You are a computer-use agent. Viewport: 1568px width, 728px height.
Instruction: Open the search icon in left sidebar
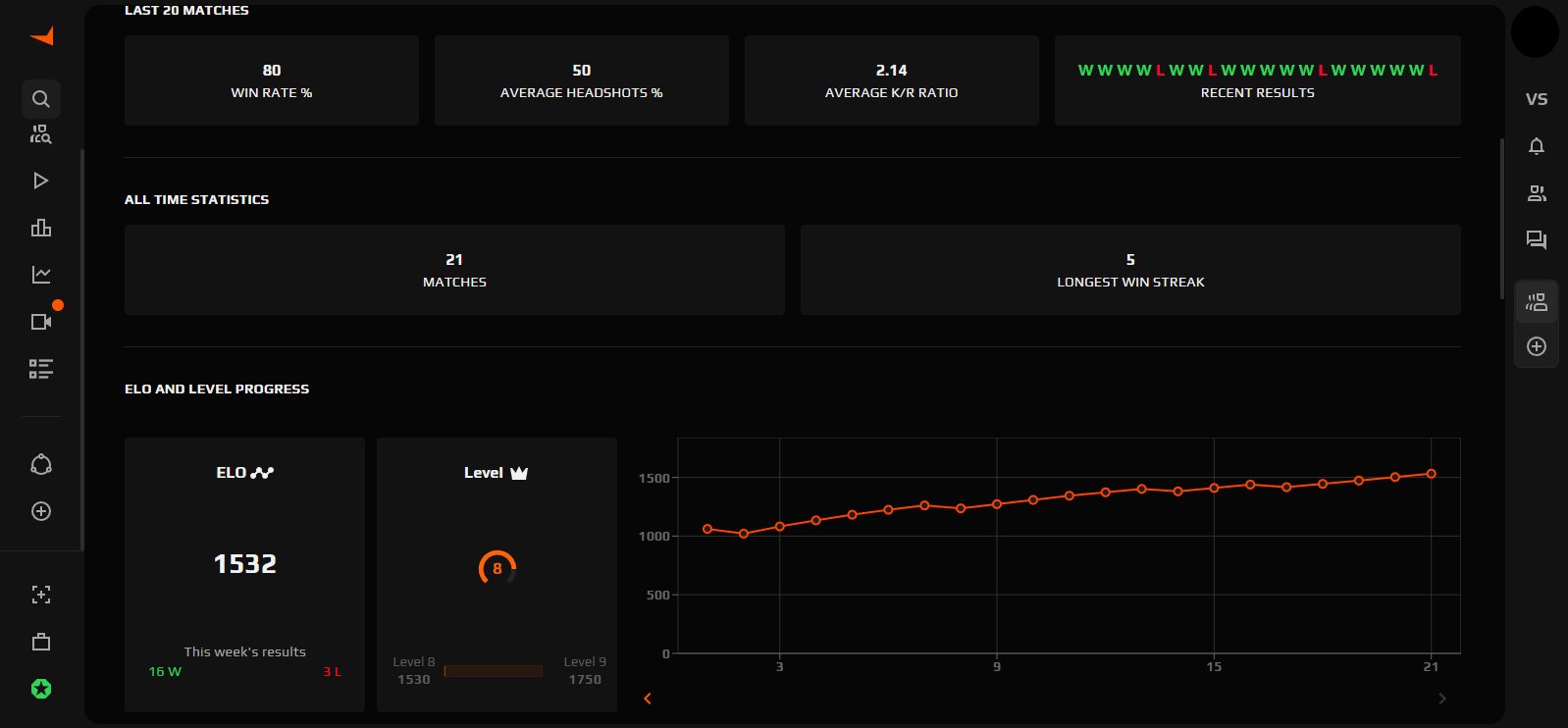[41, 99]
